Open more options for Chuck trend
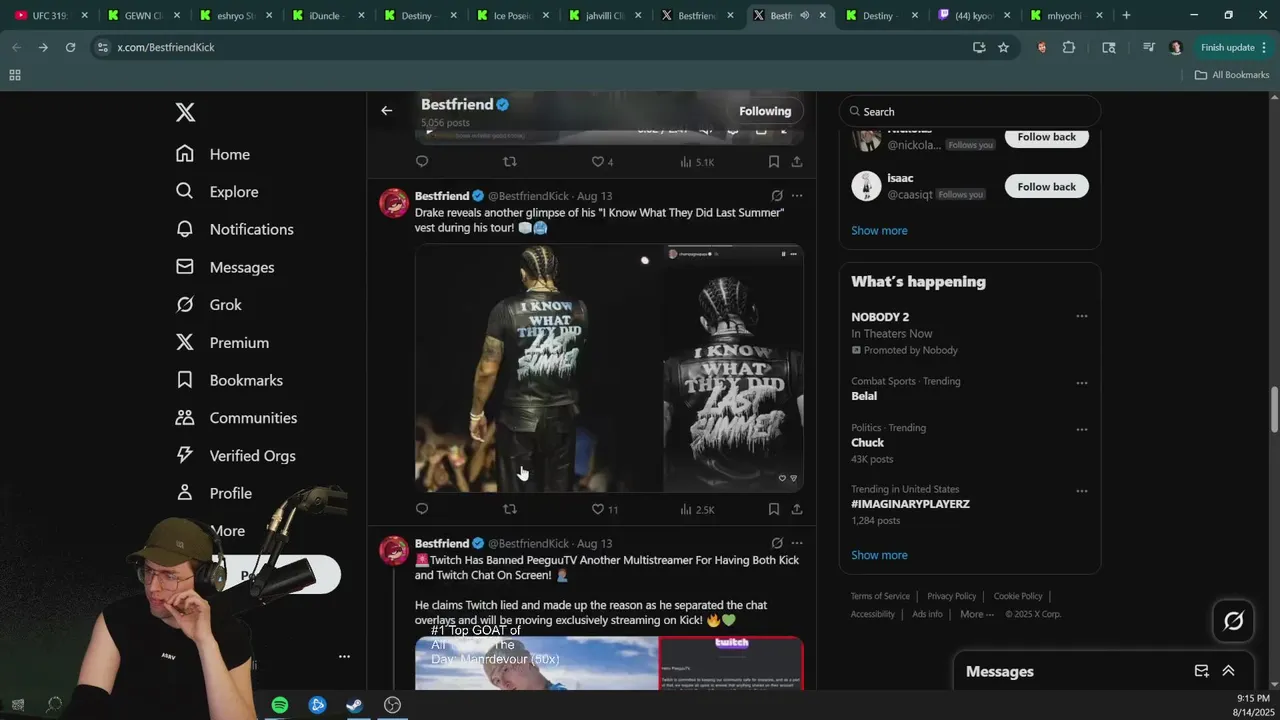Screen dimensions: 1280x720 coord(1081,430)
